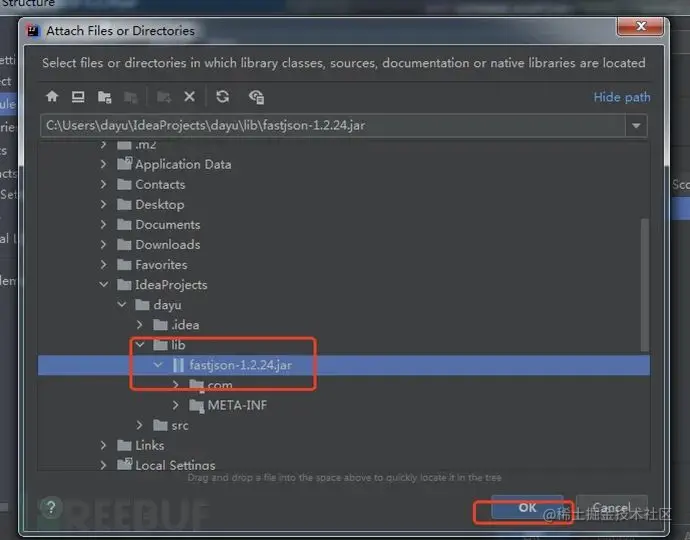690x540 pixels.
Task: Click Hide path link
Action: click(x=622, y=97)
